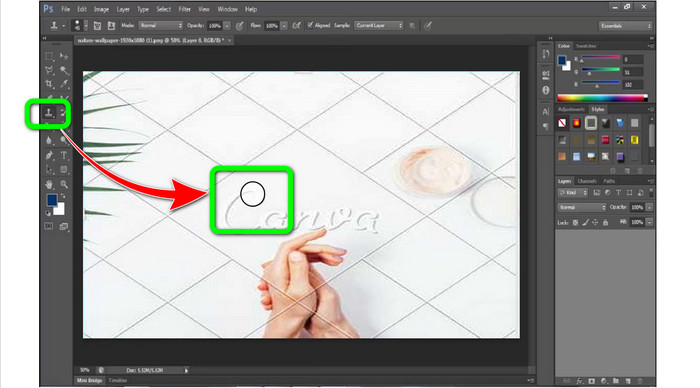Toggle smart object filter in Layers panel
Viewport: 700px width, 388px height.
641,193
